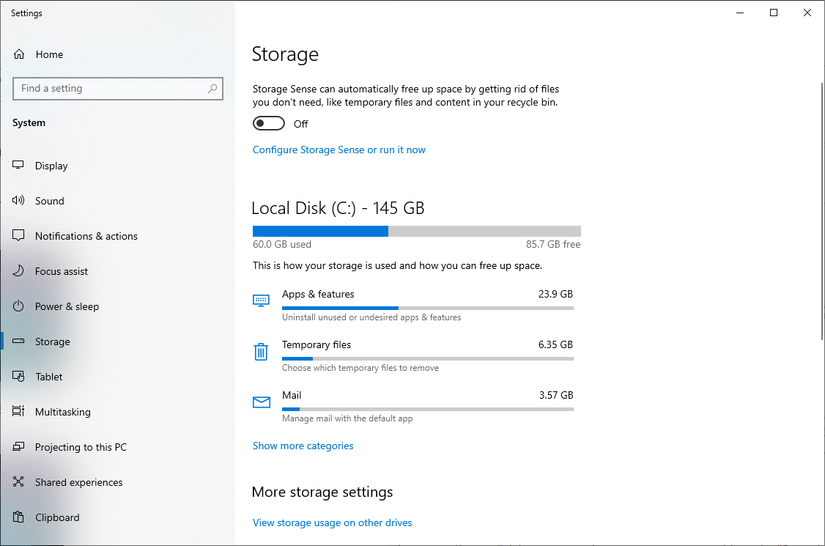Select Projecting to this PC
825x546 pixels.
[x=117, y=447]
